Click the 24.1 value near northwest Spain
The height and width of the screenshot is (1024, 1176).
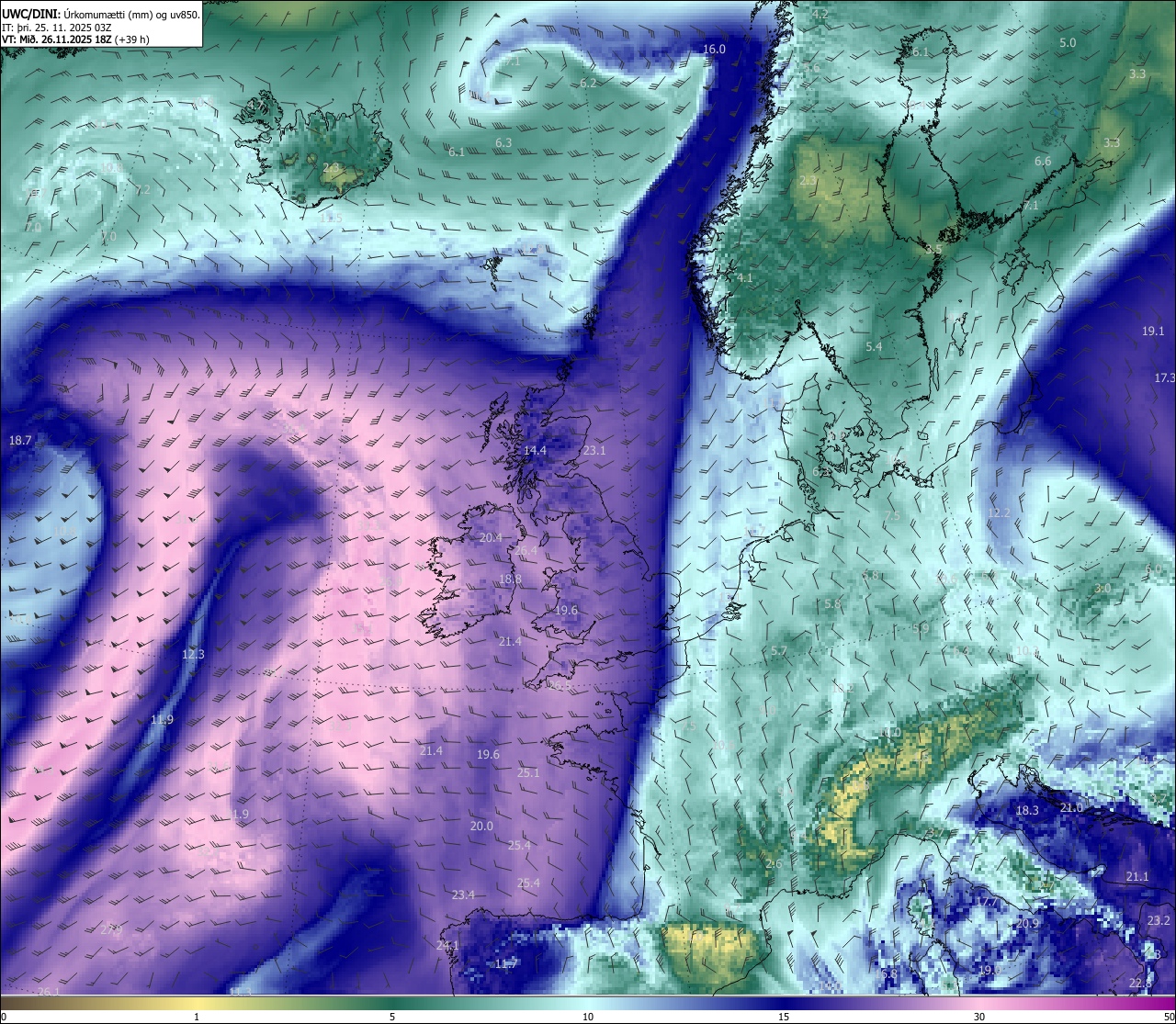click(x=447, y=946)
